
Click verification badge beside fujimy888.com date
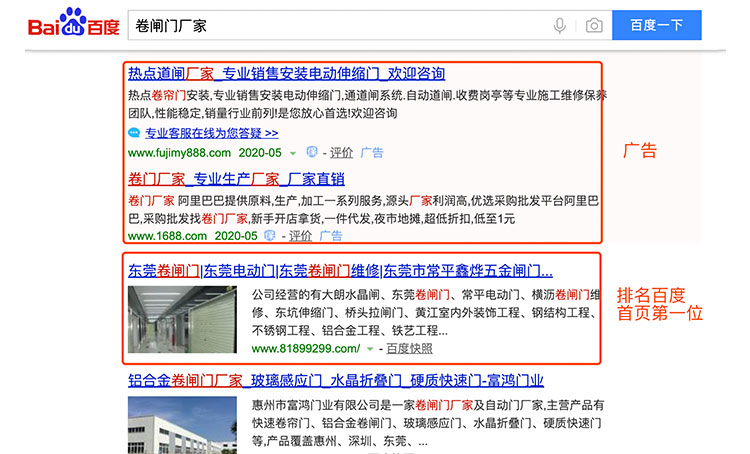coord(311,153)
